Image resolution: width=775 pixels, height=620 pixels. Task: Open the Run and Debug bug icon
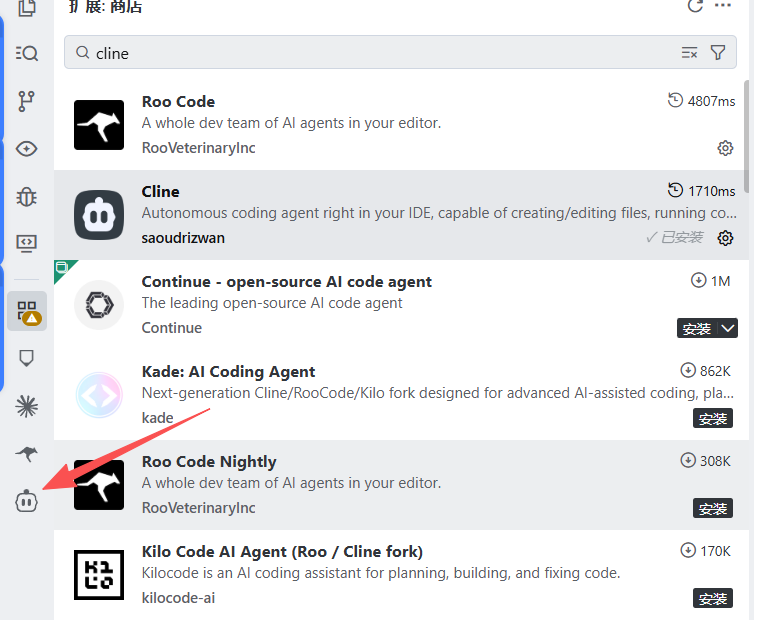pos(27,196)
